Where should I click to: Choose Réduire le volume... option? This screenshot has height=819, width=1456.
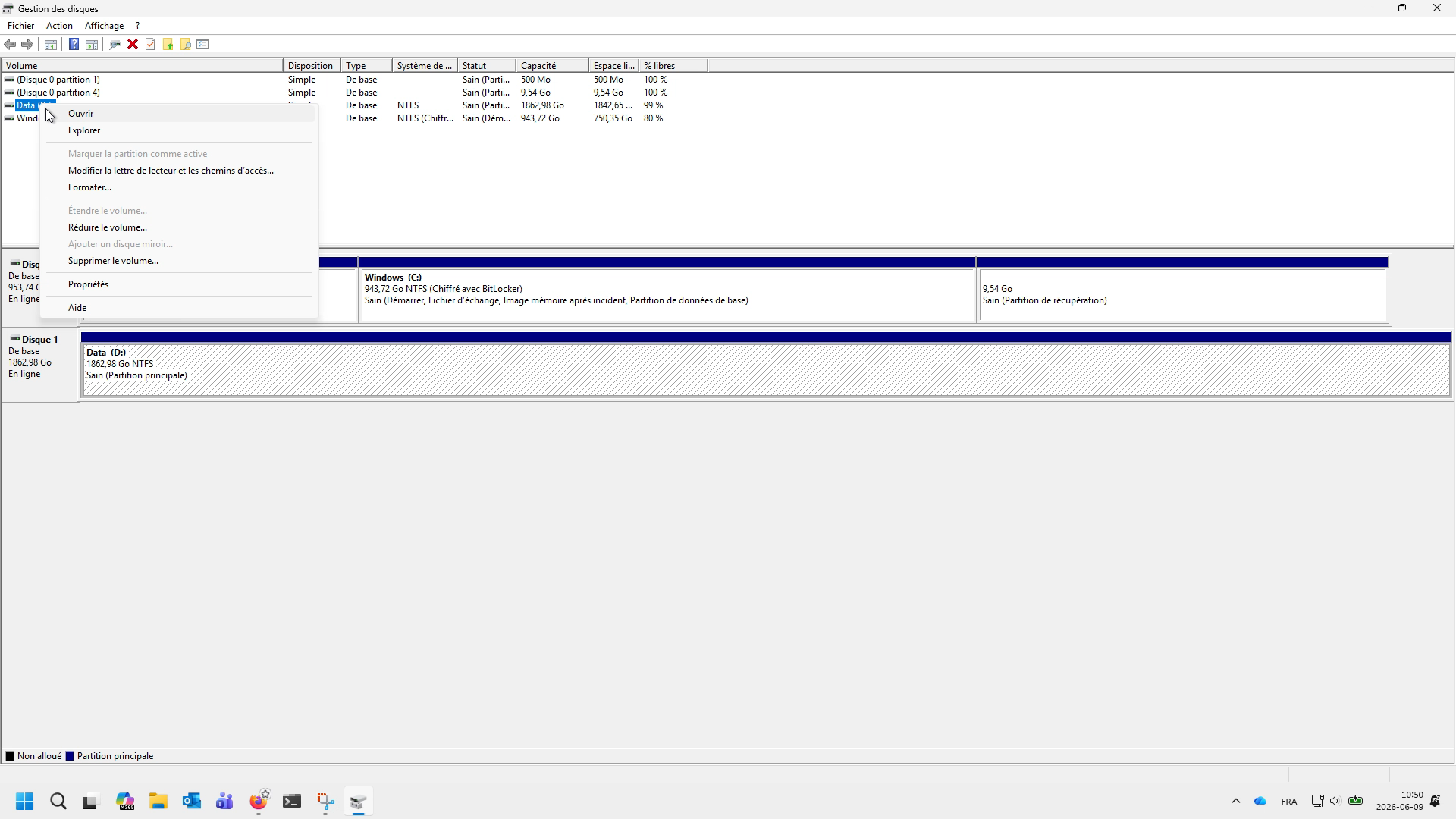(x=179, y=227)
